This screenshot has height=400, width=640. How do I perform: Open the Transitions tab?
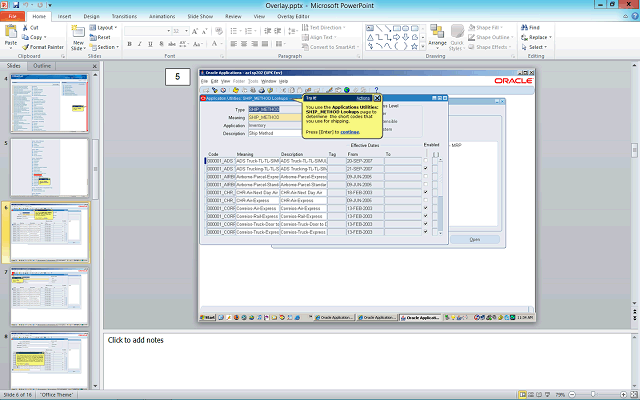(x=124, y=16)
